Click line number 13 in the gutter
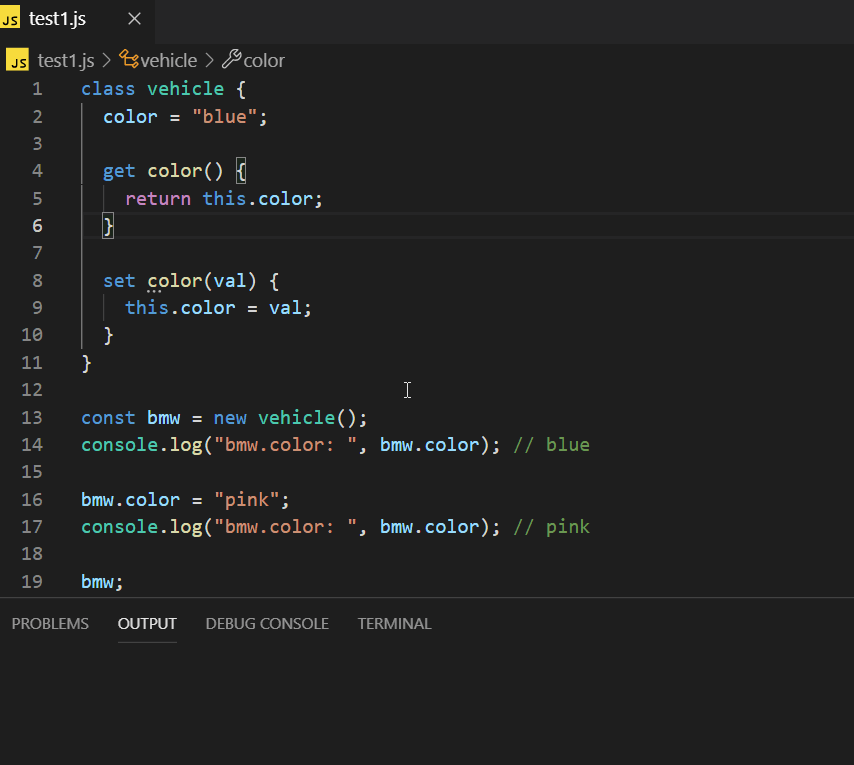854x765 pixels. coord(31,417)
